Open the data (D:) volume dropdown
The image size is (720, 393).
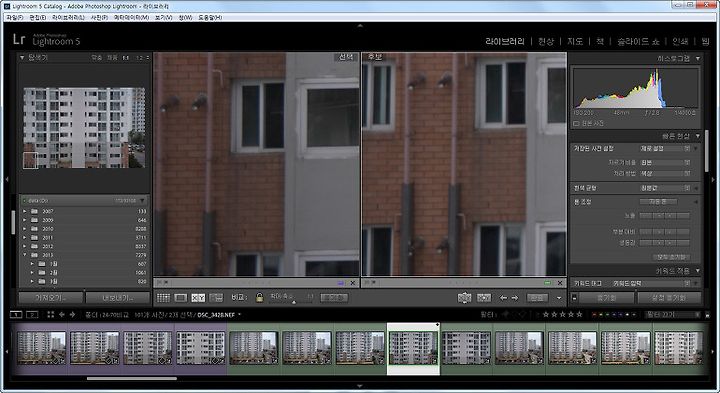coord(142,201)
